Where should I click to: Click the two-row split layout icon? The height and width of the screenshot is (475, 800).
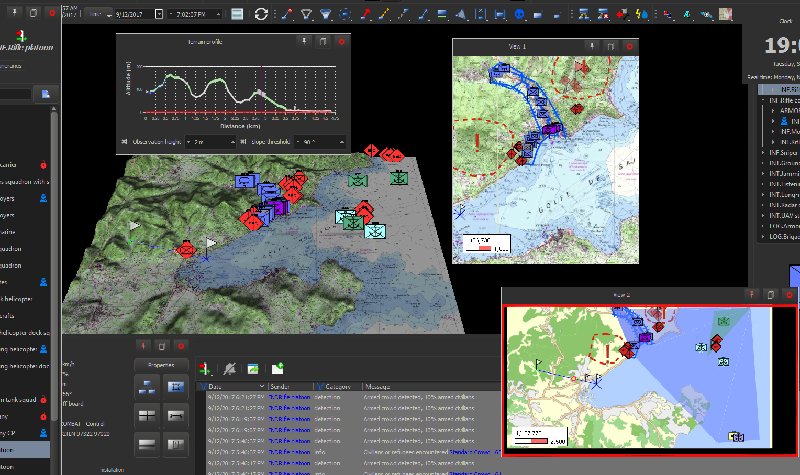147,444
